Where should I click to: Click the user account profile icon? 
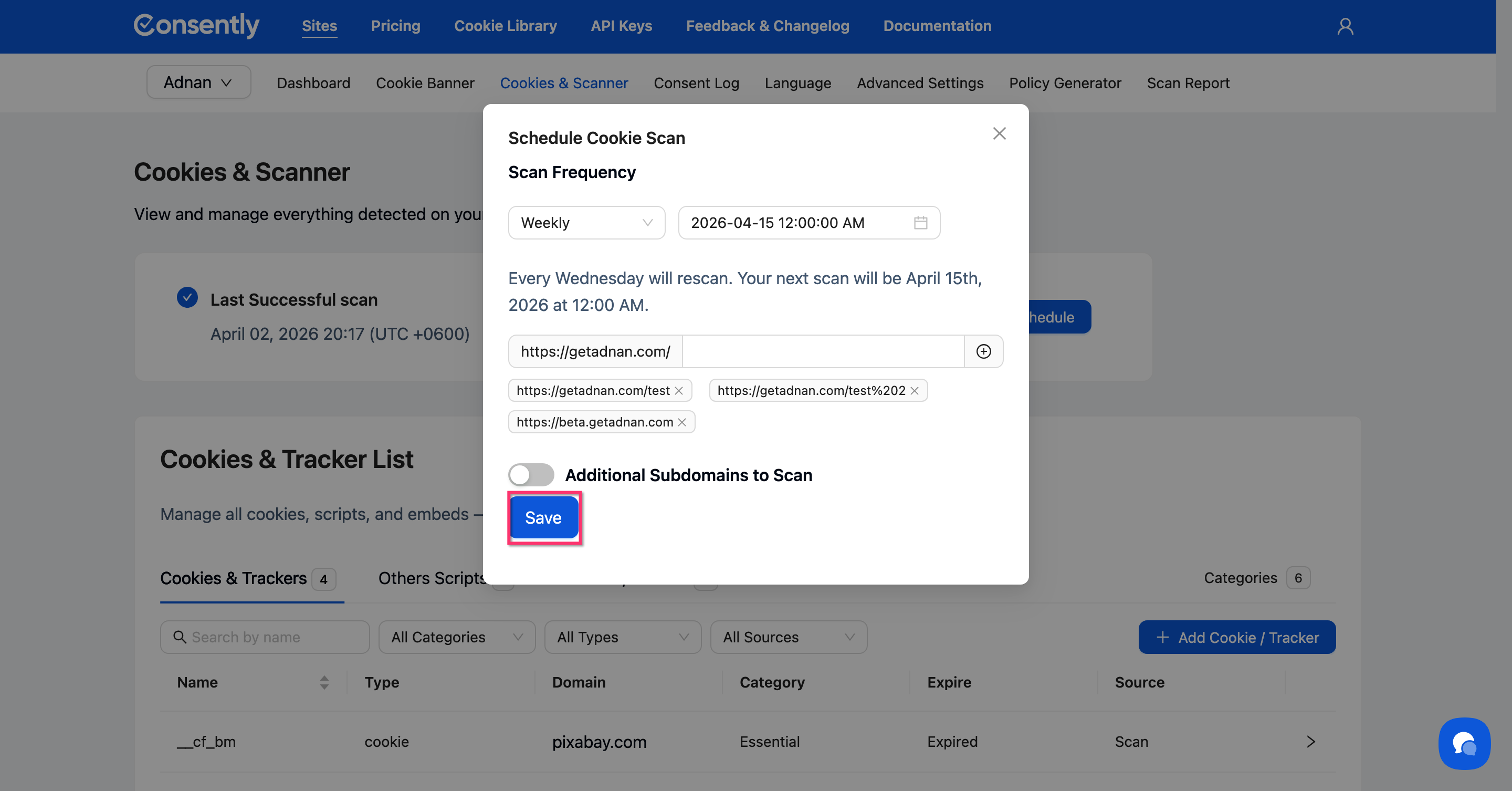click(x=1345, y=26)
